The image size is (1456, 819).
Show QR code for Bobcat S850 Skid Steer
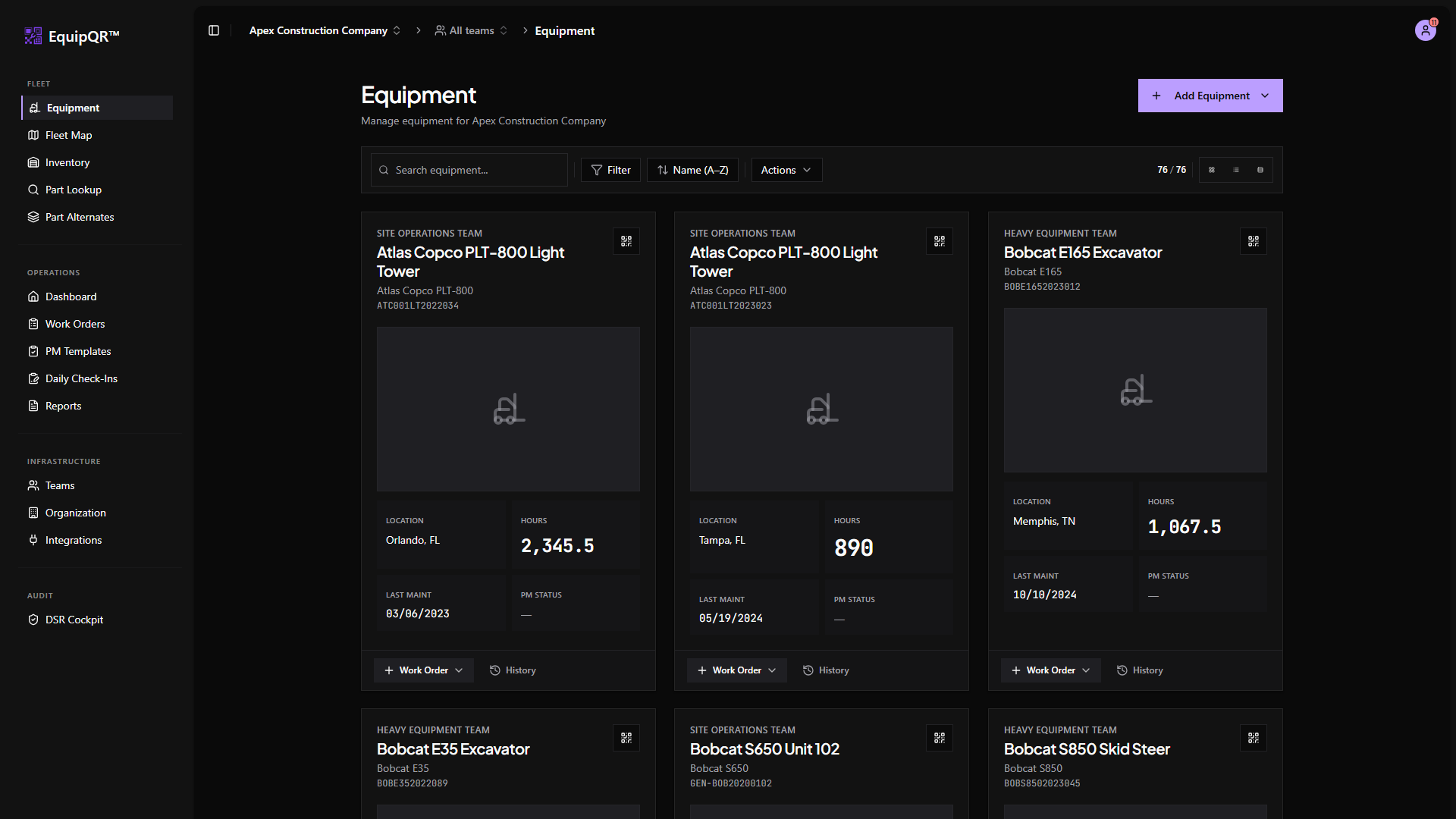click(1253, 738)
